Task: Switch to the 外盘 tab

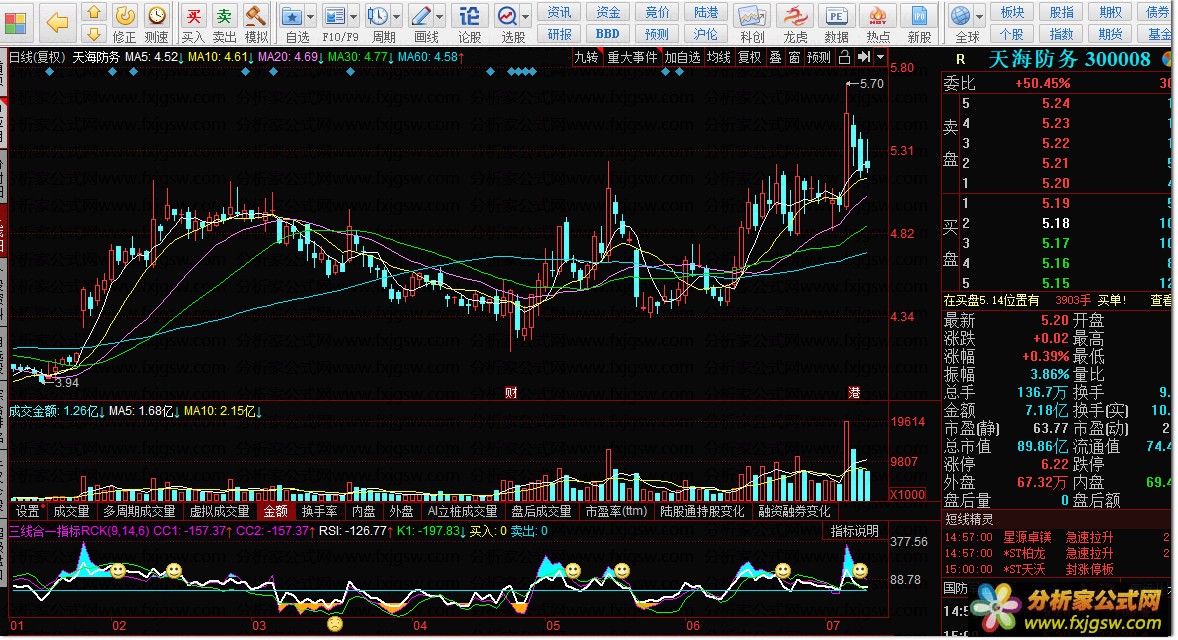Action: 401,512
